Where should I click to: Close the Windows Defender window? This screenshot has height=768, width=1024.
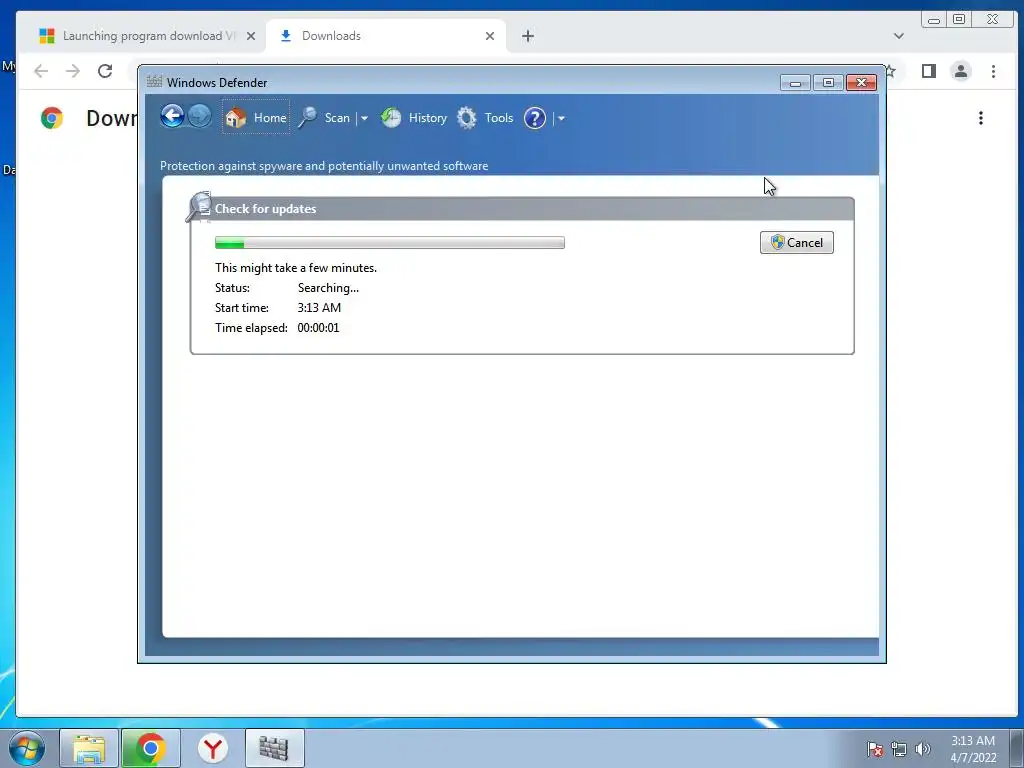click(x=861, y=82)
